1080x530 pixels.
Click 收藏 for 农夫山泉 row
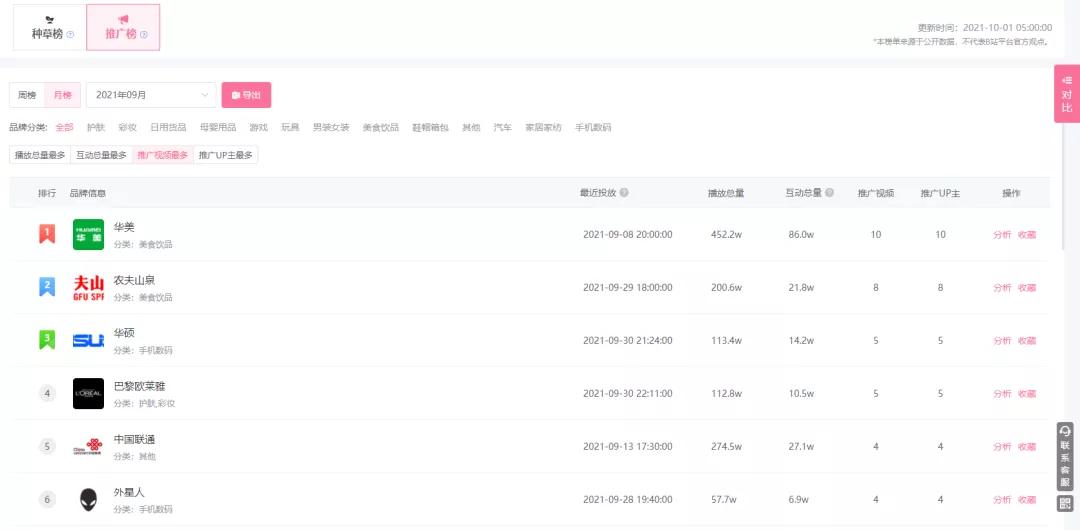pyautogui.click(x=1027, y=288)
